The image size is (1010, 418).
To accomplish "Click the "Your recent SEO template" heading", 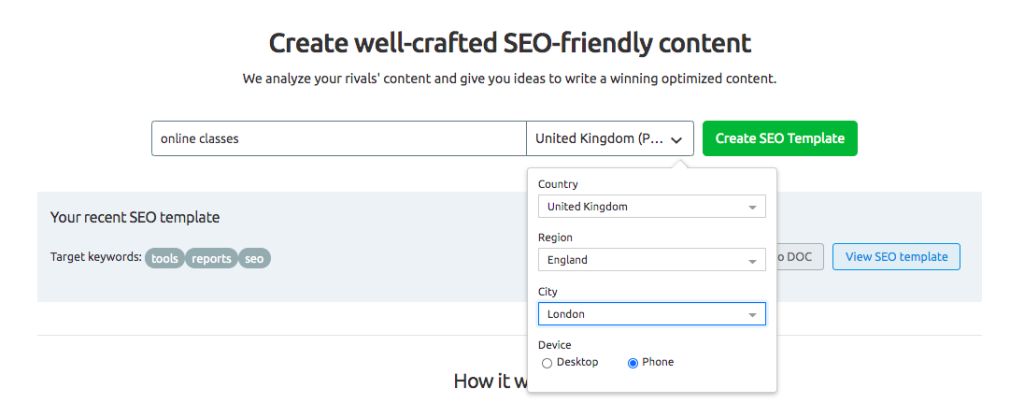I will tap(135, 217).
